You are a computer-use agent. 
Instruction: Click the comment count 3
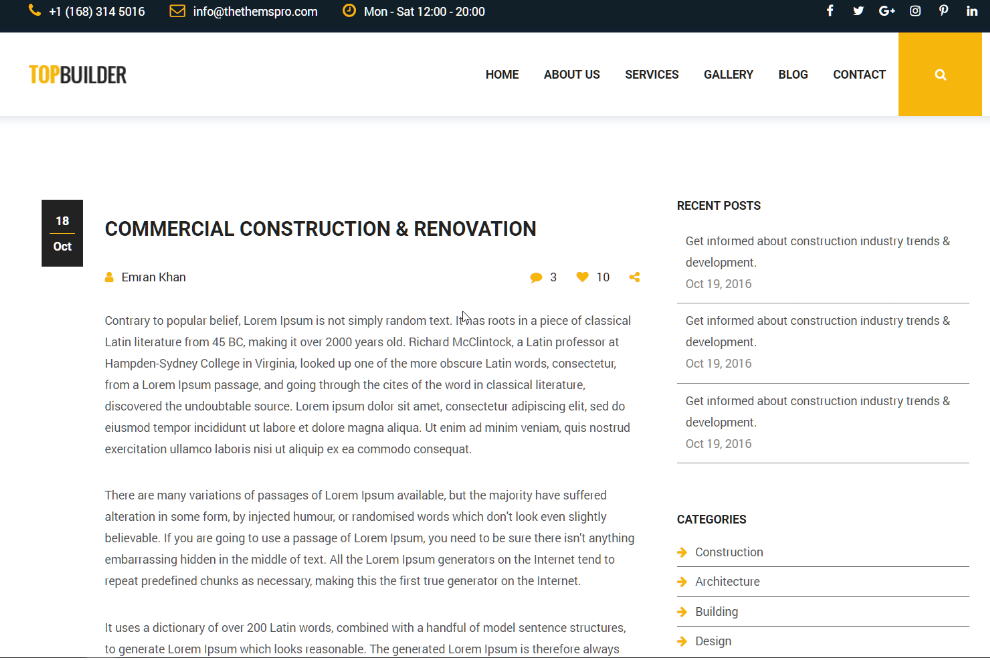553,277
